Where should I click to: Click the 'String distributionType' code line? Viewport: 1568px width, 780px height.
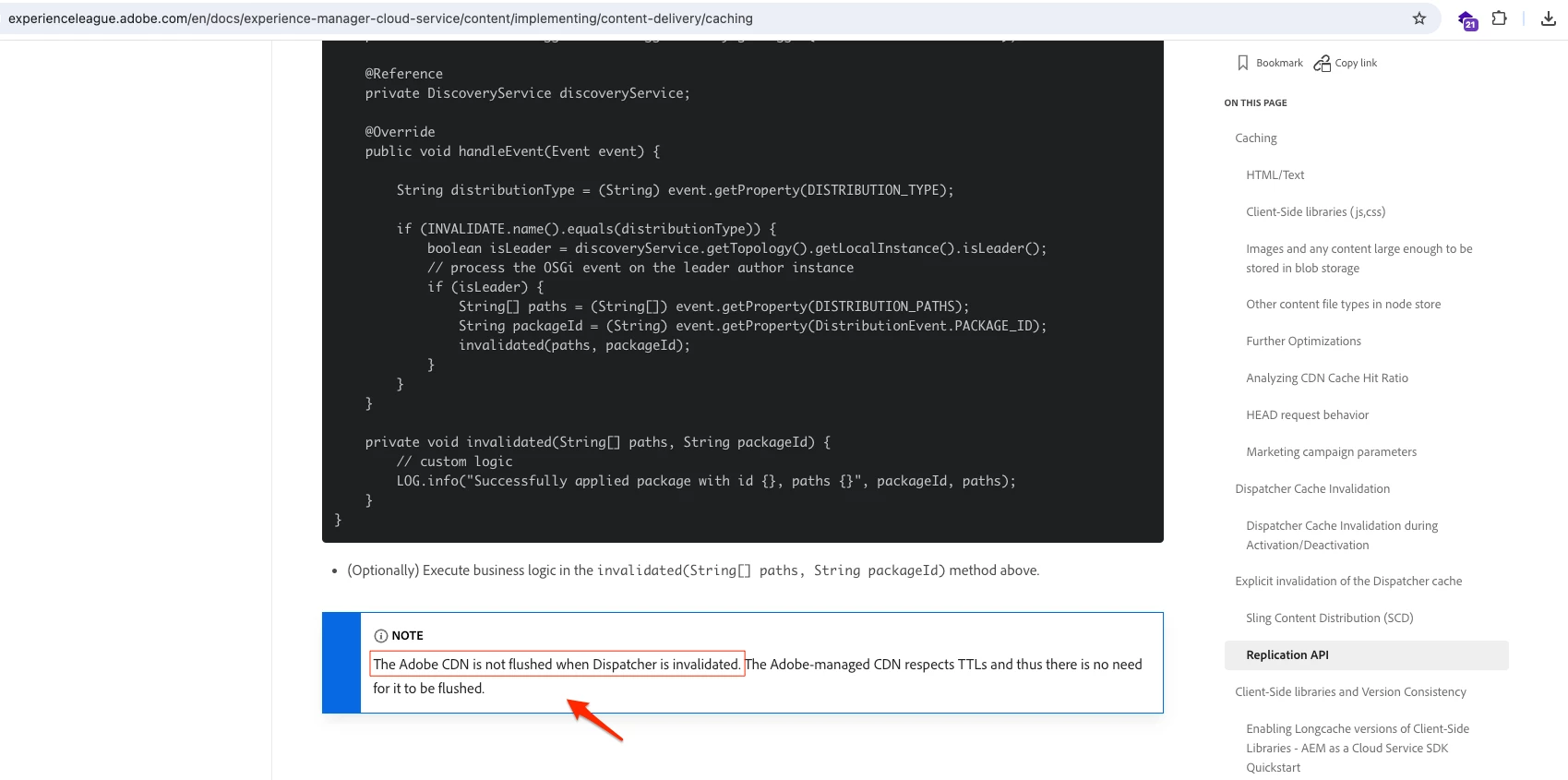675,190
